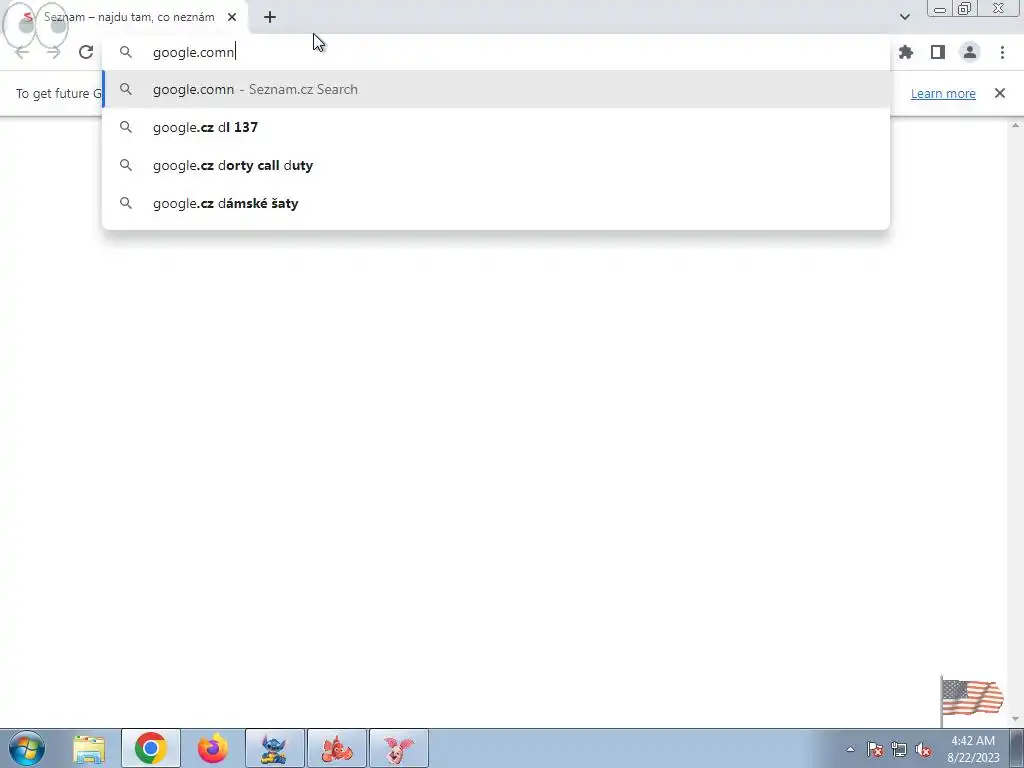The image size is (1024, 768).
Task: Open muted volume tray icon
Action: point(923,749)
